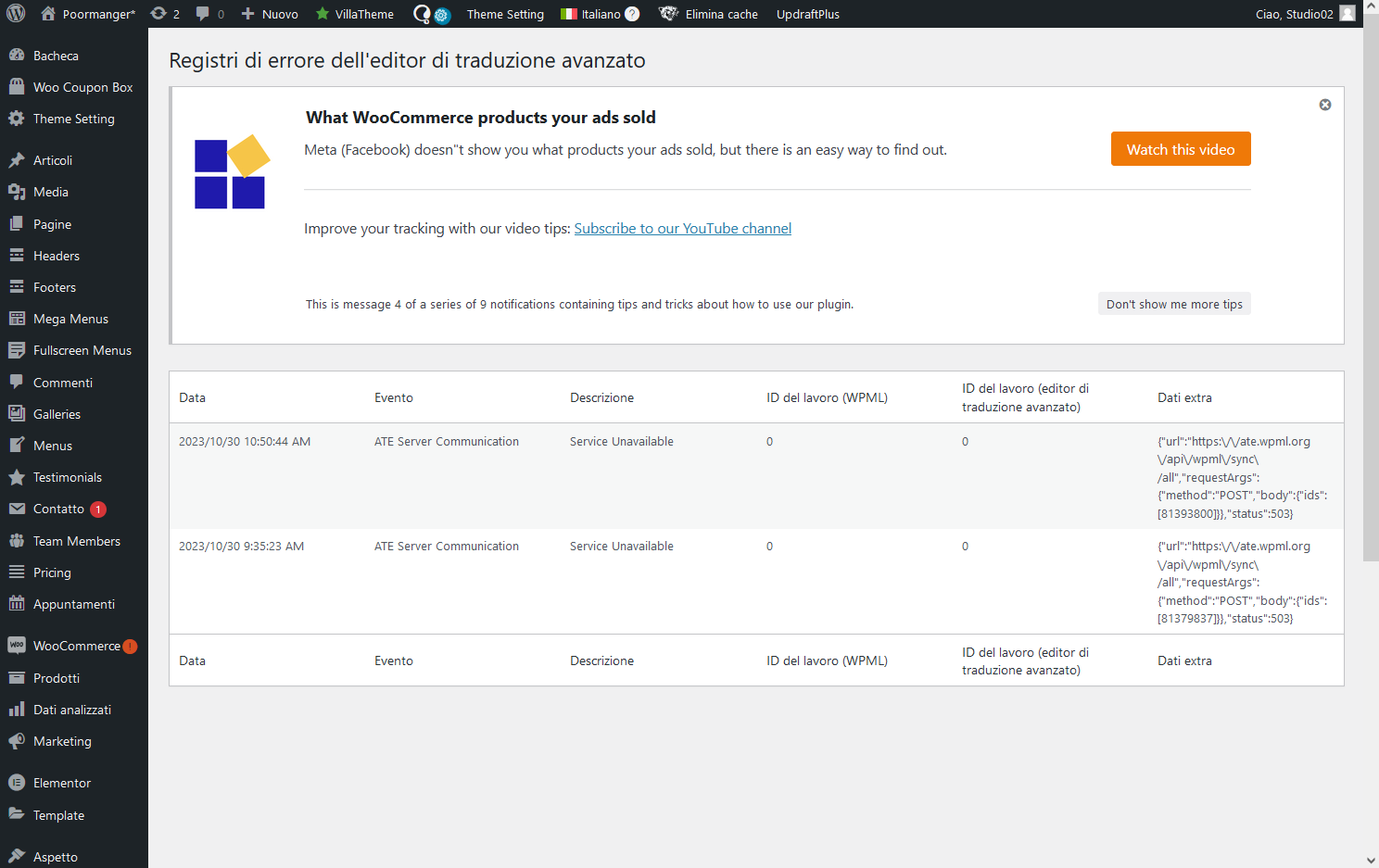Open the comments bubble in admin bar
1379x868 pixels.
click(x=203, y=14)
